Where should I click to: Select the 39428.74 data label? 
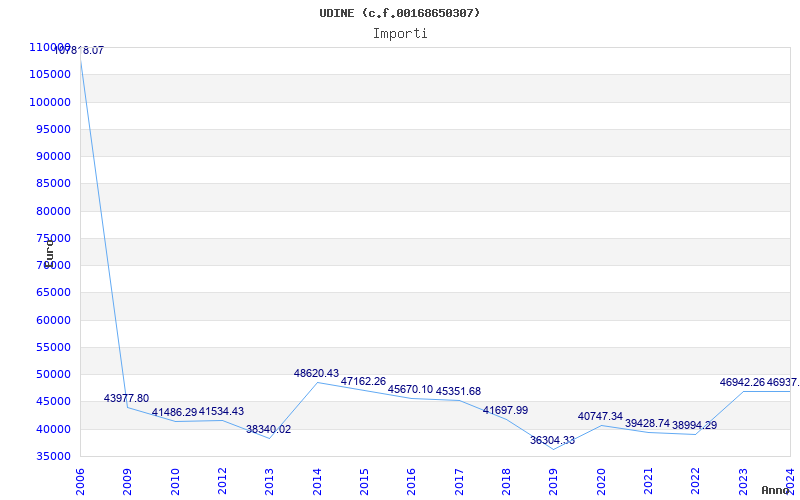click(x=647, y=423)
